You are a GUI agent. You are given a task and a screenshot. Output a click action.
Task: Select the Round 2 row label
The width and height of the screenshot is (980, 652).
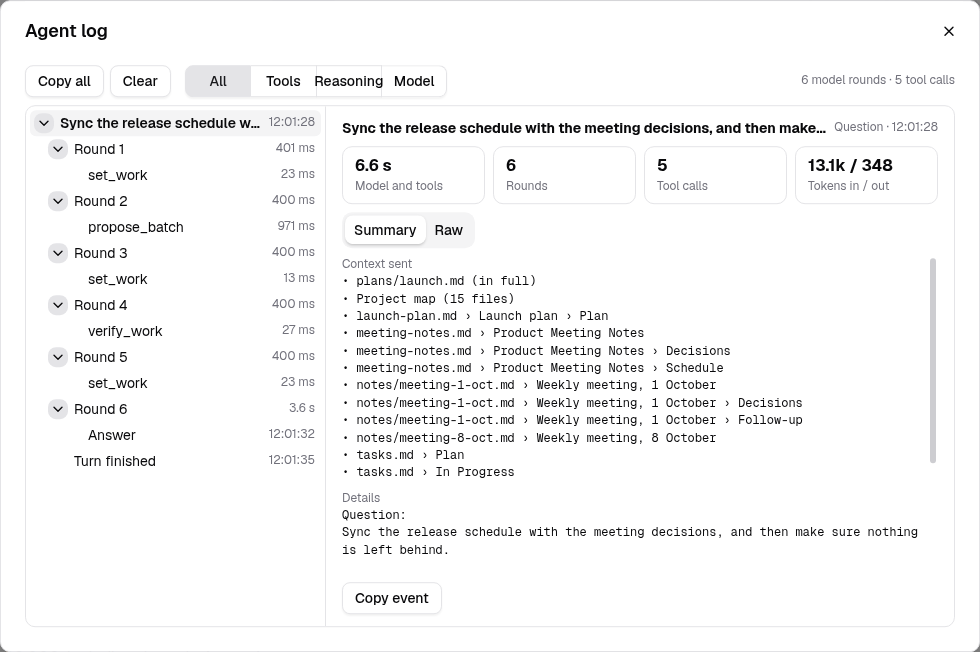coord(100,201)
